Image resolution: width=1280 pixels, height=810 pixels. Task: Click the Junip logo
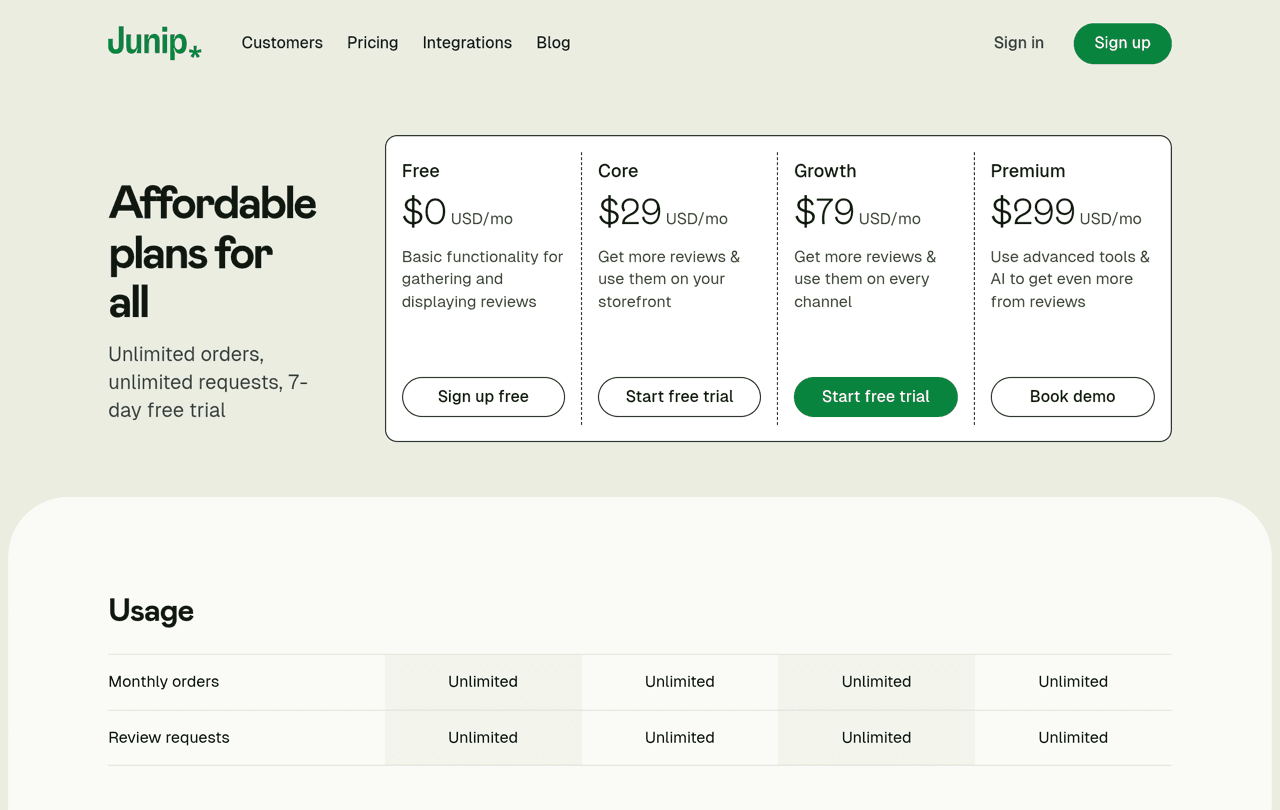(155, 42)
